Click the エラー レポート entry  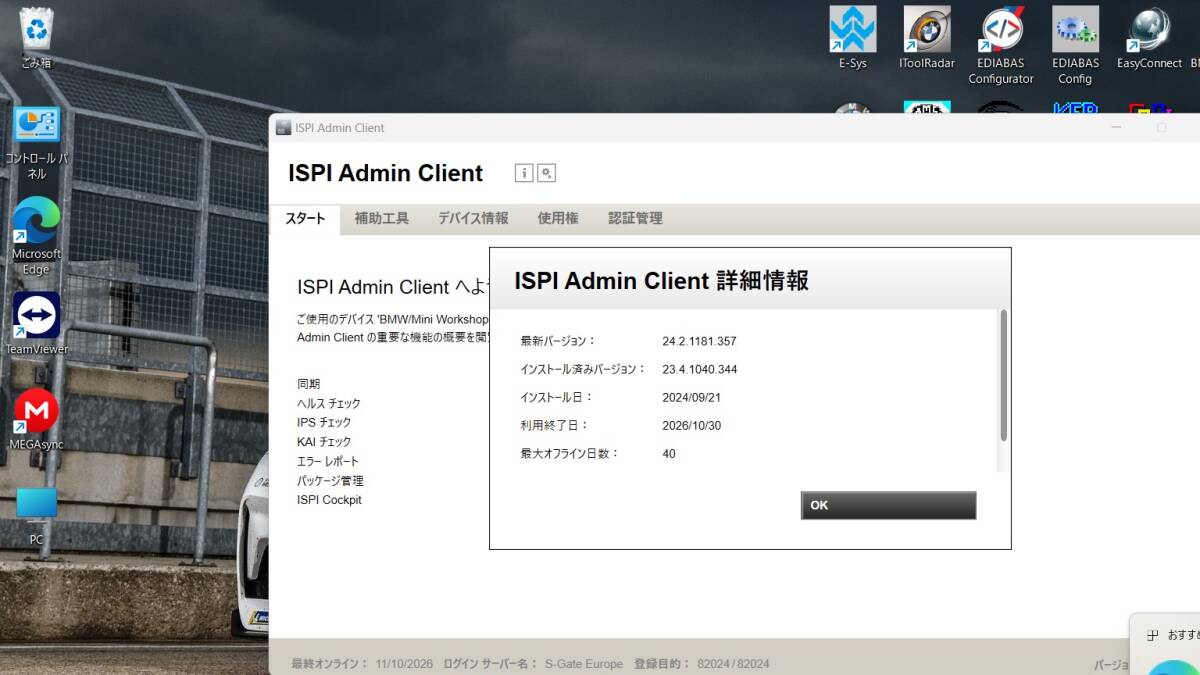click(x=328, y=461)
